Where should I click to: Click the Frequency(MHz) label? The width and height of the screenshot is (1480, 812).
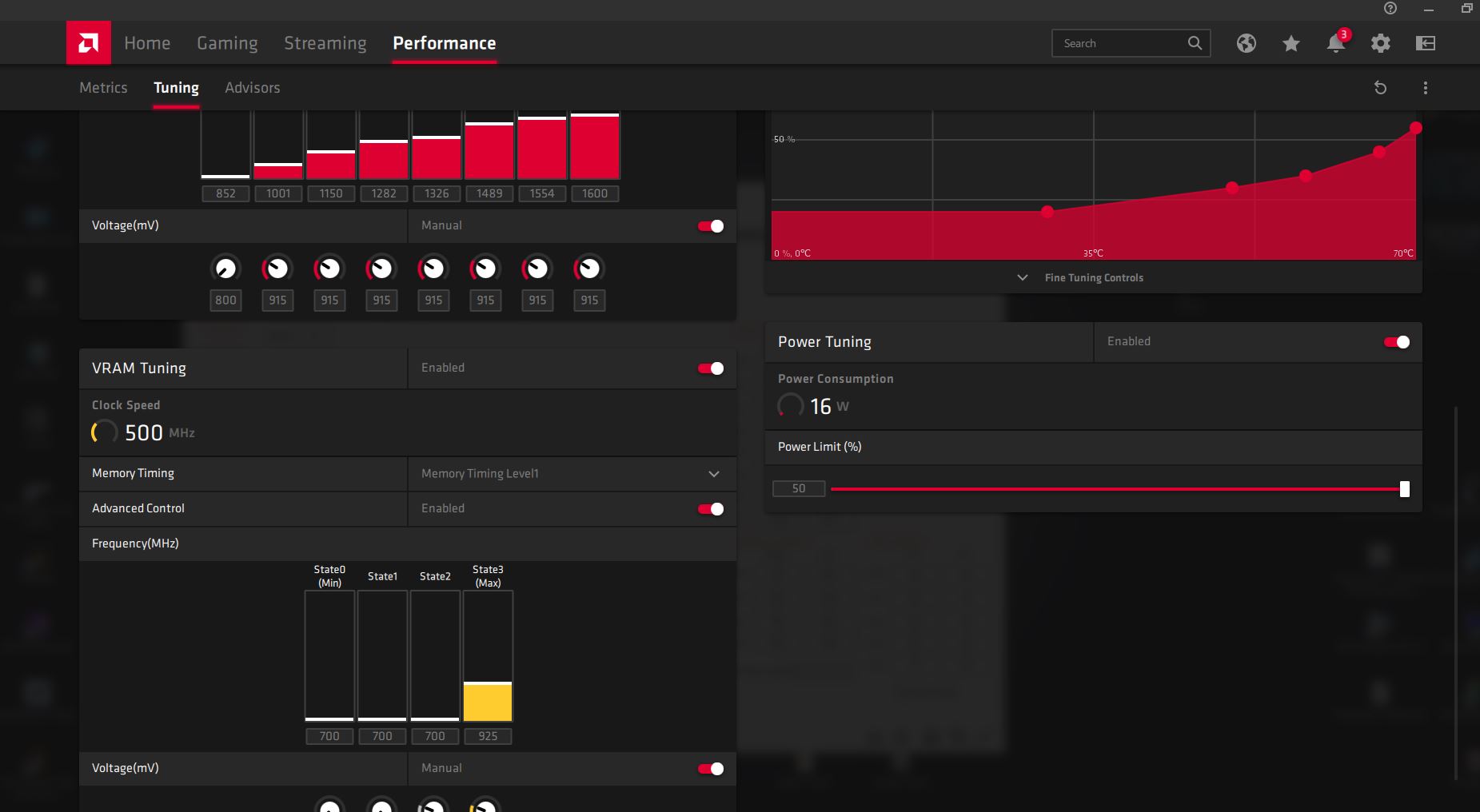pyautogui.click(x=135, y=543)
